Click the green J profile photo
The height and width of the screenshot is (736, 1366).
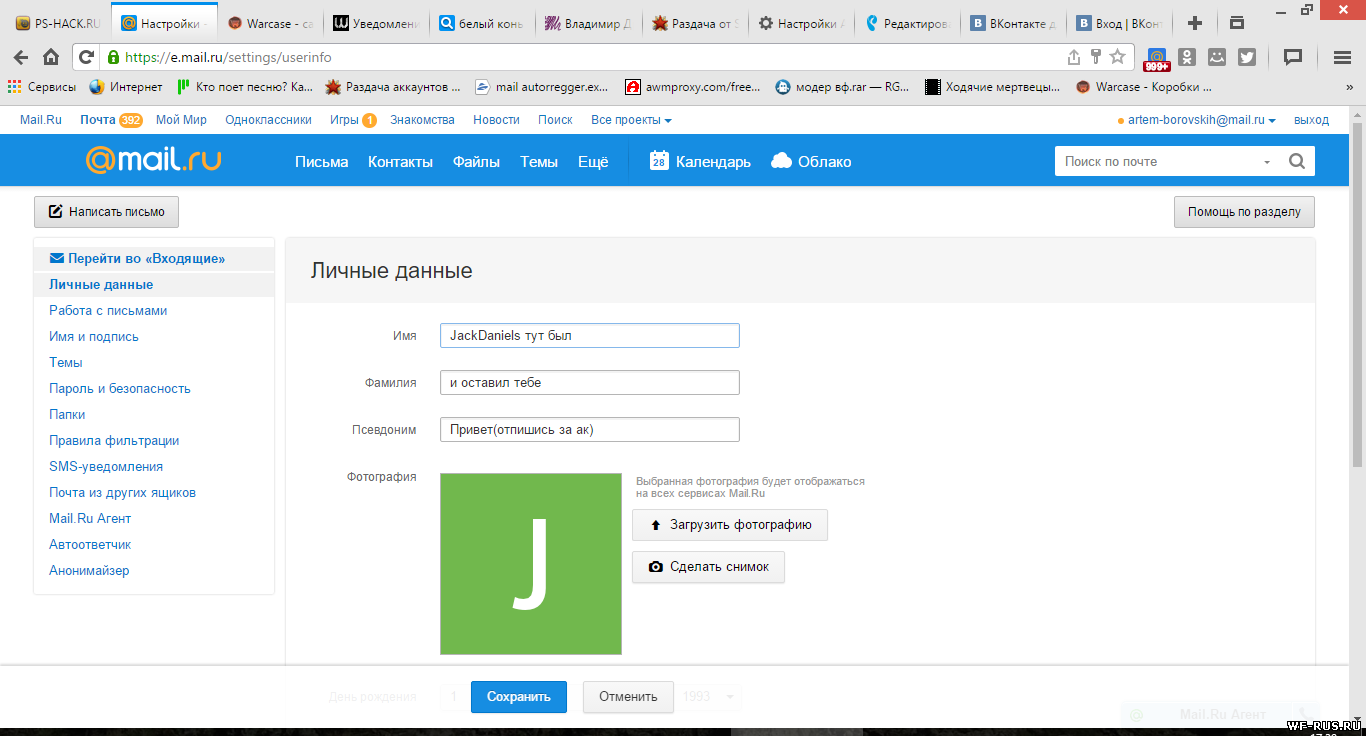(x=531, y=564)
